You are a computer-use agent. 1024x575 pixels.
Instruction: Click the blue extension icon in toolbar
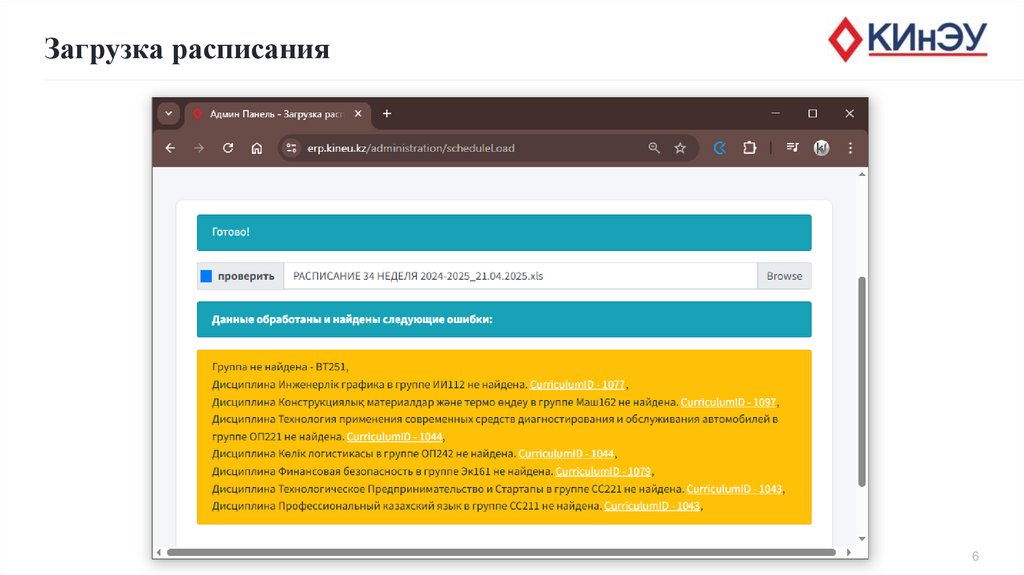coord(720,148)
